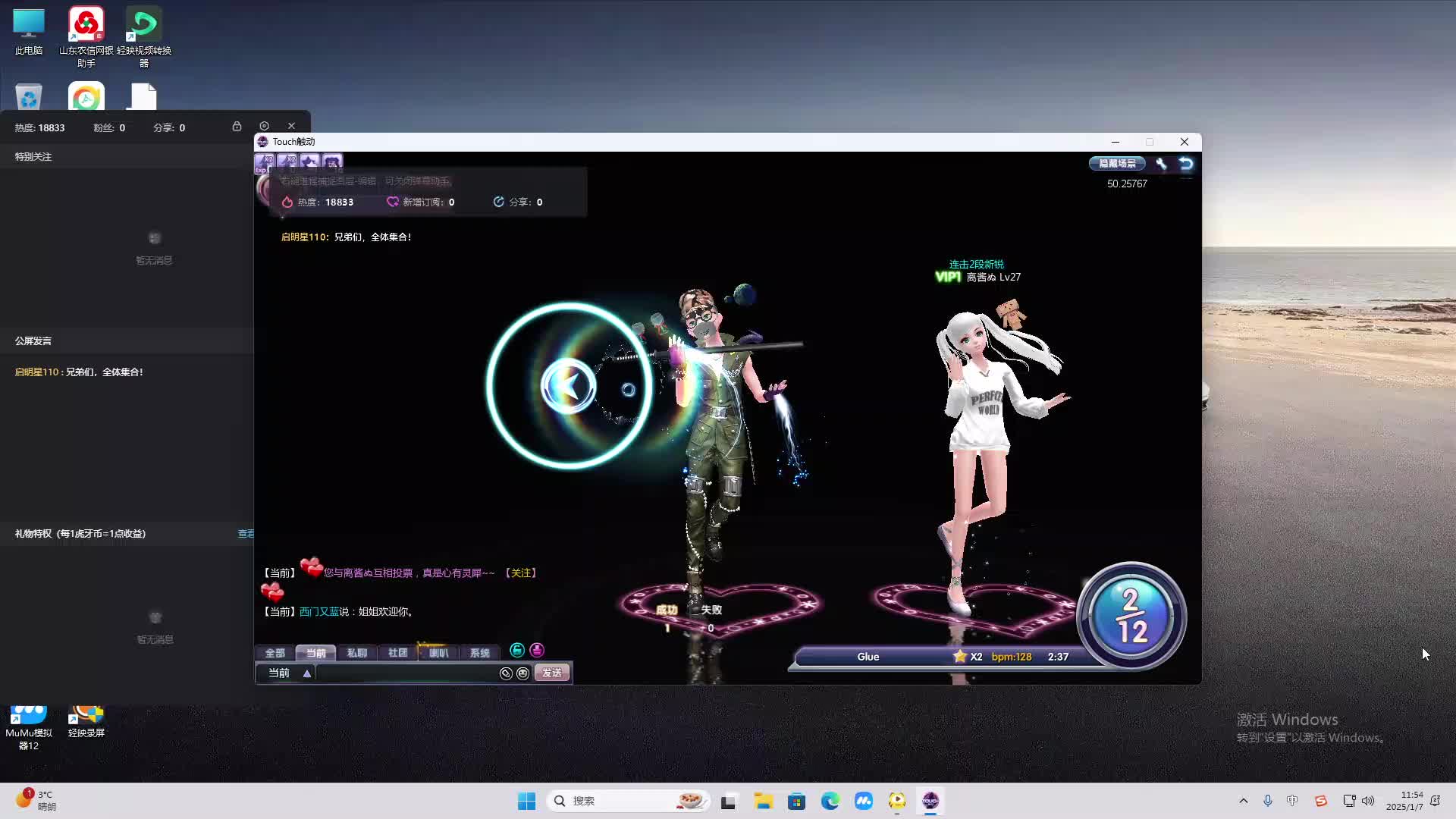Screen dimensions: 1456x819
Task: Open the wrench settings icon in game
Action: 1161,164
